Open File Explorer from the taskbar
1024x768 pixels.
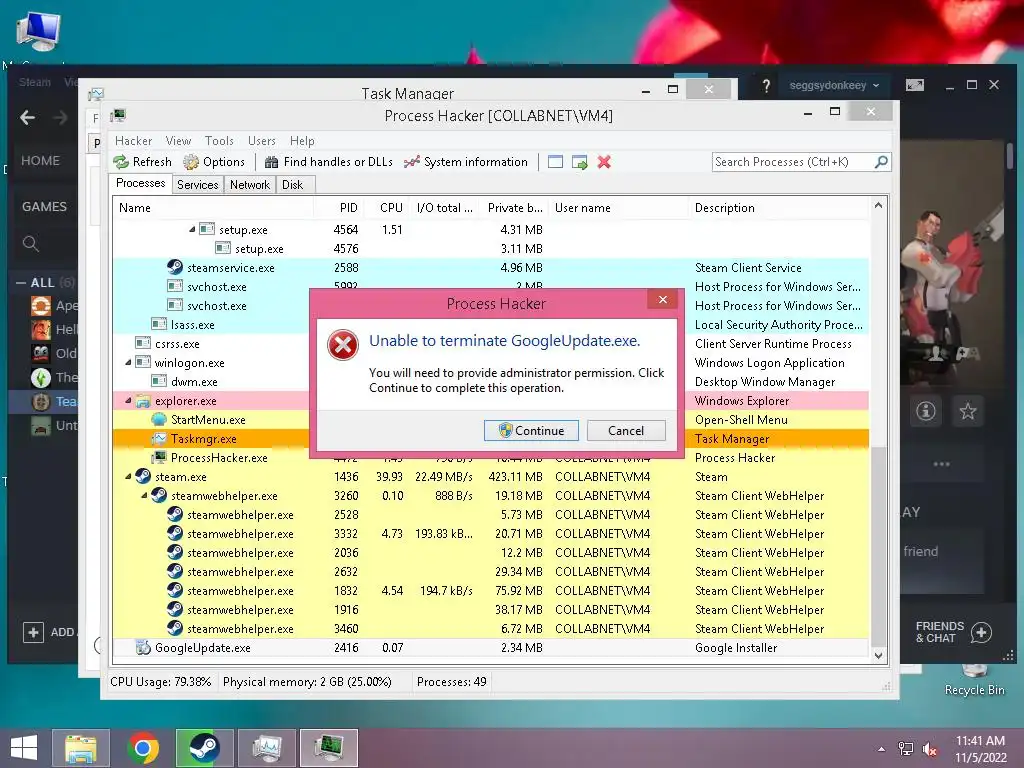click(x=80, y=748)
